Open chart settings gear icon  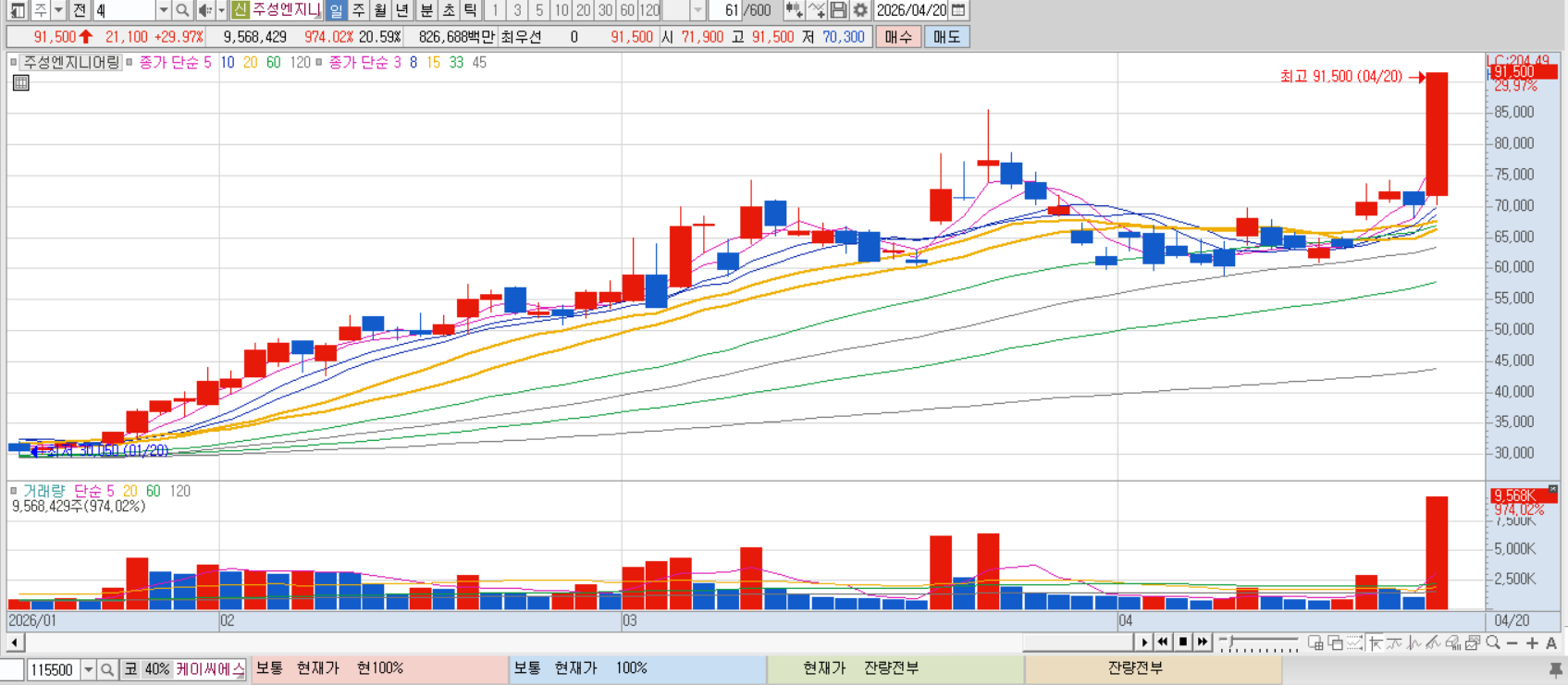pyautogui.click(x=860, y=10)
